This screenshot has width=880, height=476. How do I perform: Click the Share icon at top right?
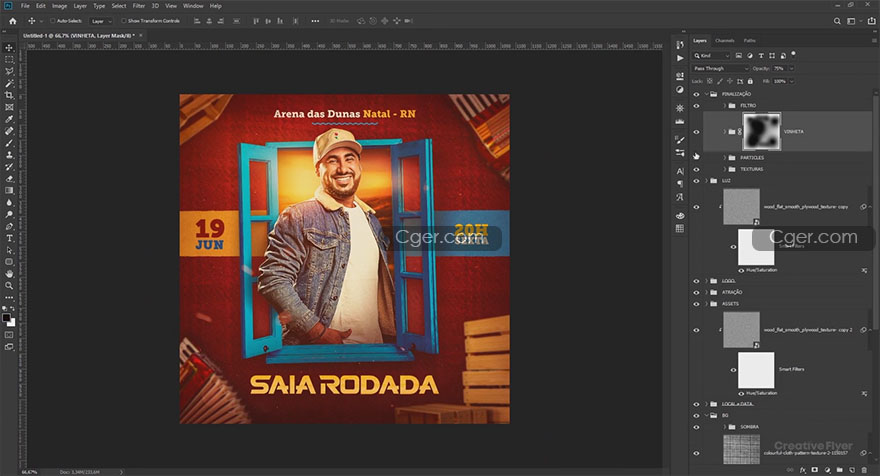[x=872, y=21]
